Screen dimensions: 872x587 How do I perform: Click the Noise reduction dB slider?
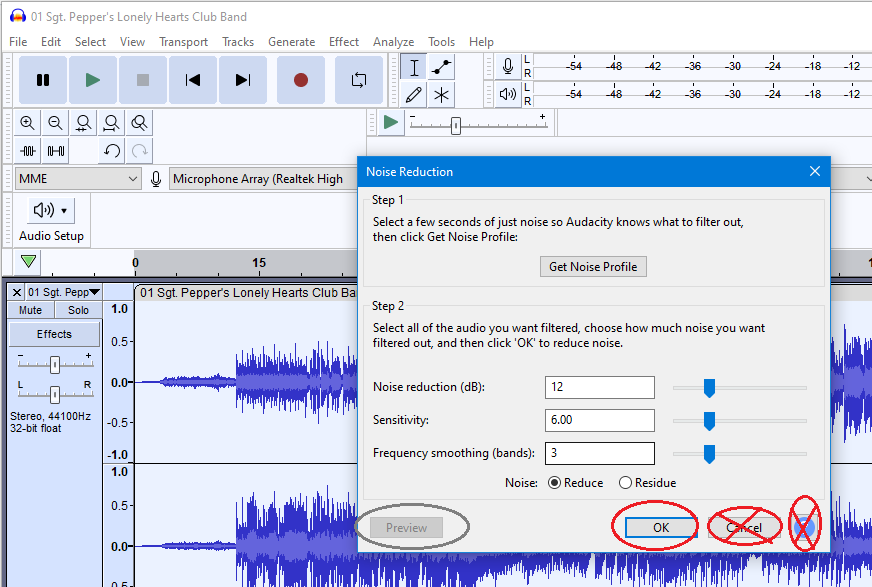(x=711, y=387)
